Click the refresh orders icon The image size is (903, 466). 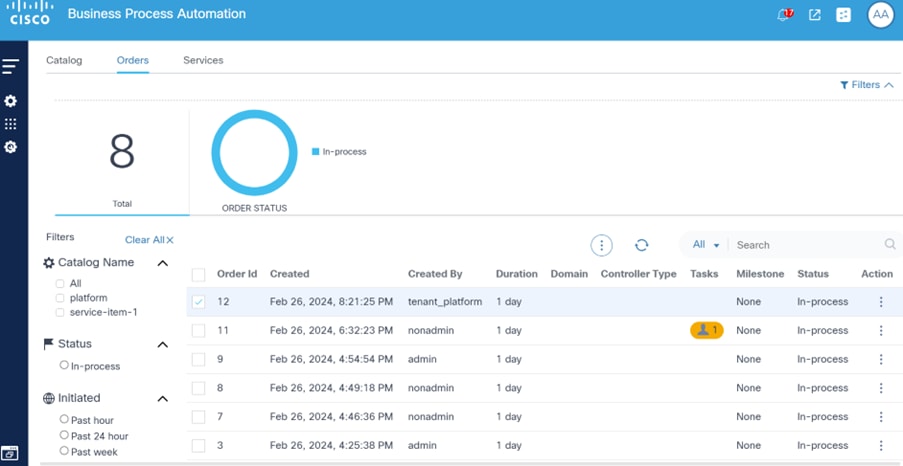642,245
